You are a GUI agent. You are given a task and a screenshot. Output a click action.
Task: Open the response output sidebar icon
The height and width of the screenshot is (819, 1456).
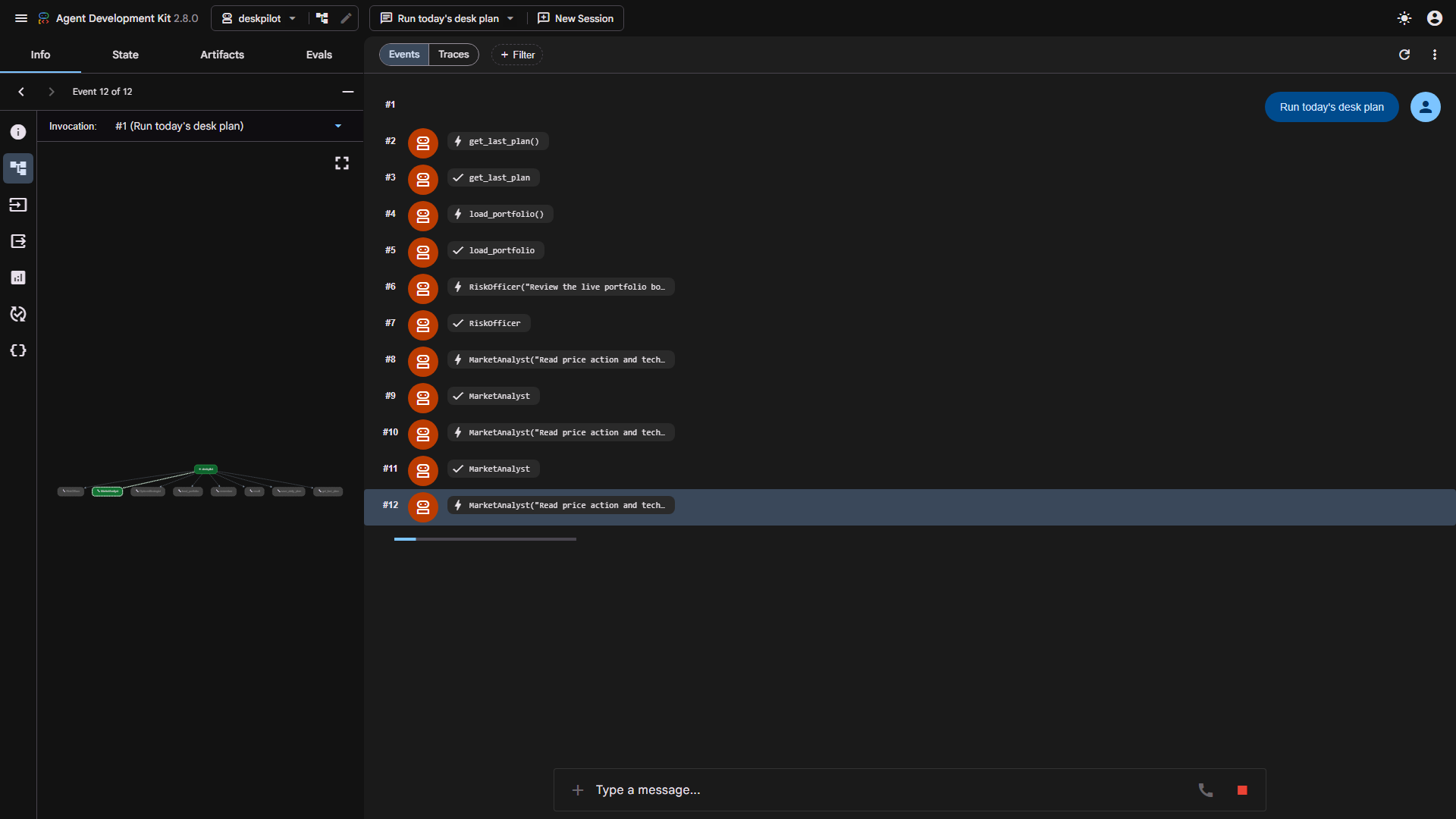click(x=18, y=241)
